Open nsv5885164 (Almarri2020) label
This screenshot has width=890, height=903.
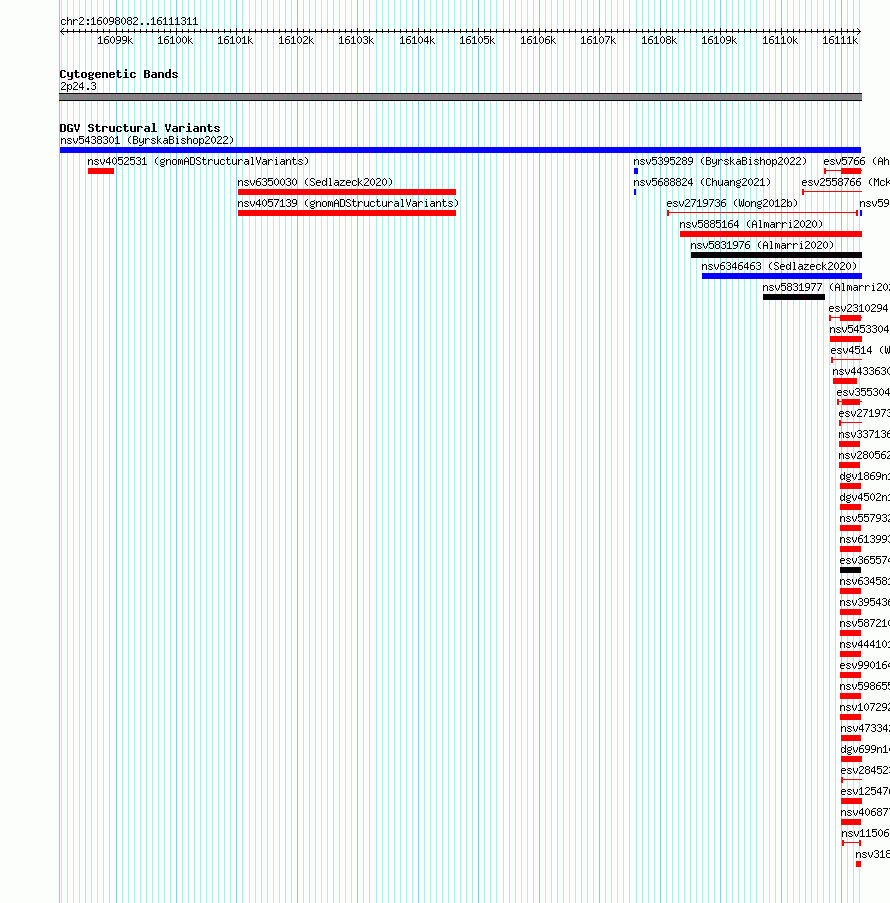point(751,225)
